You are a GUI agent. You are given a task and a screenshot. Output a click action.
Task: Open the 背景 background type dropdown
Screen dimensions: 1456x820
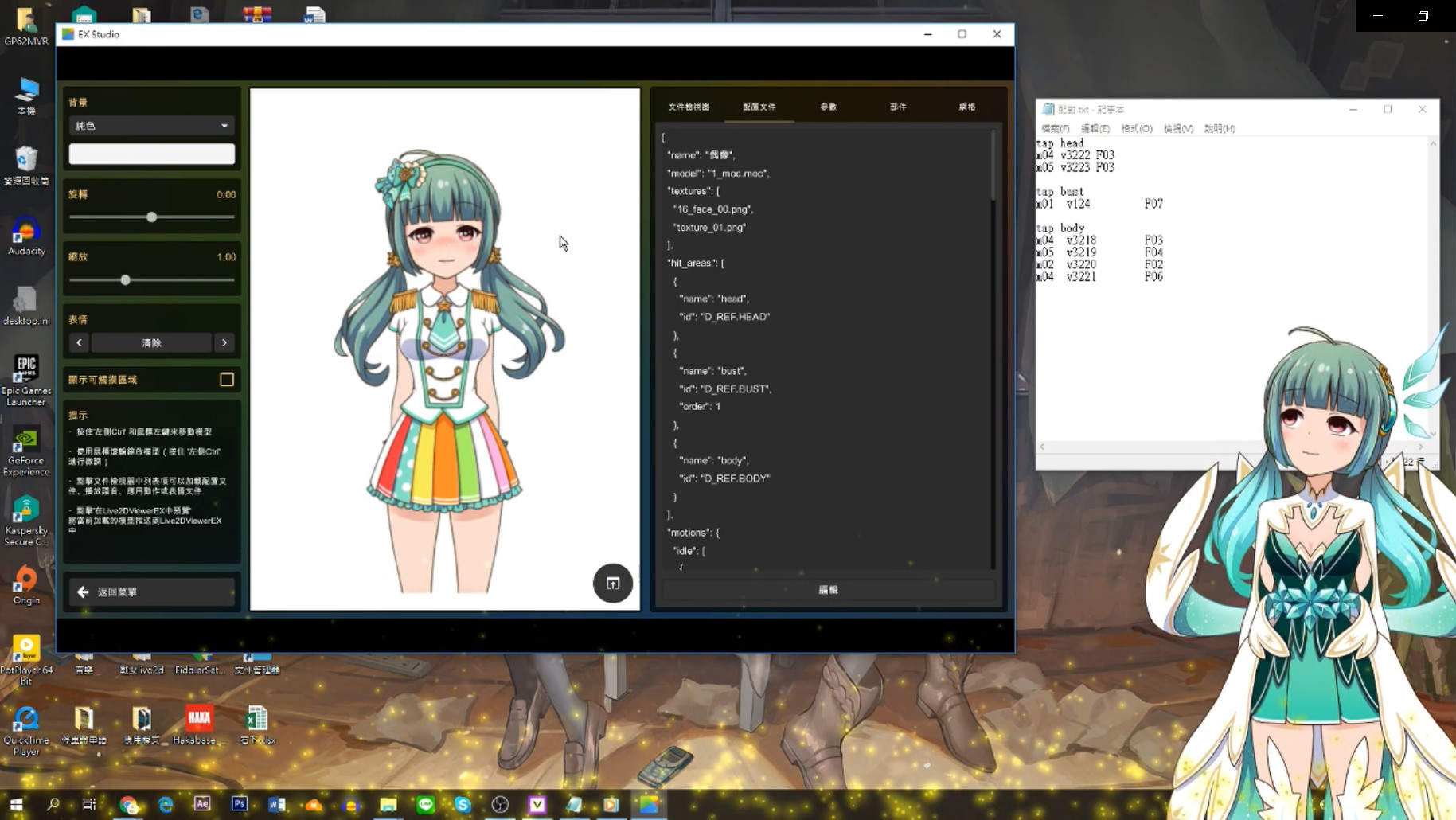[151, 126]
